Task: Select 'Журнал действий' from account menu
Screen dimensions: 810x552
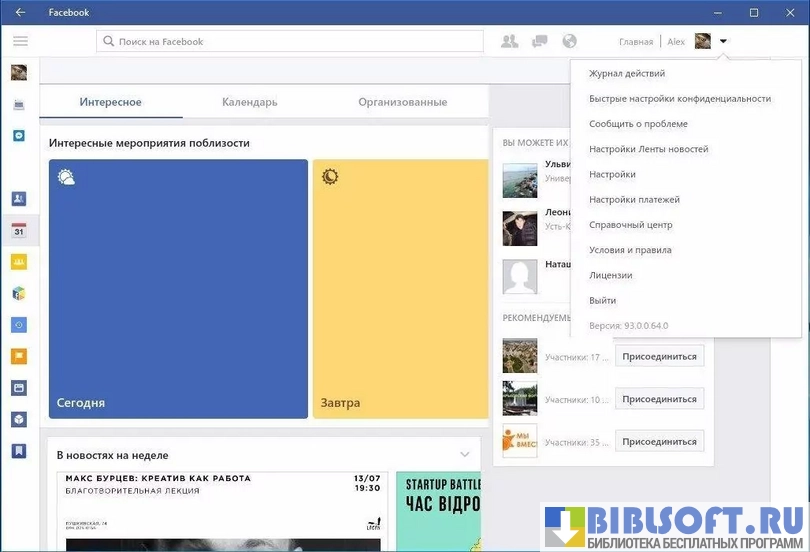Action: [627, 74]
